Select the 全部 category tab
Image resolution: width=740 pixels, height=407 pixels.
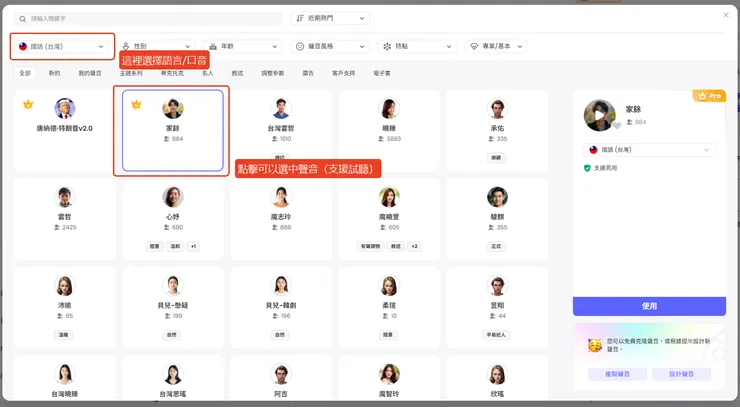[25, 73]
